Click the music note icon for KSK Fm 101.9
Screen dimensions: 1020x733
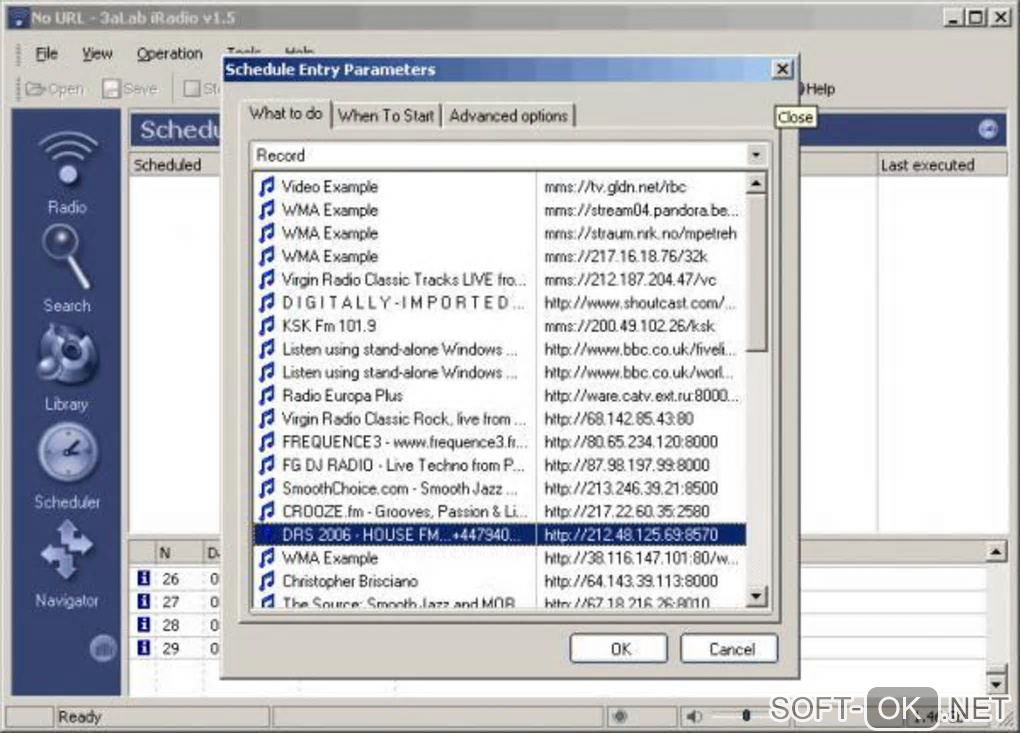(267, 326)
